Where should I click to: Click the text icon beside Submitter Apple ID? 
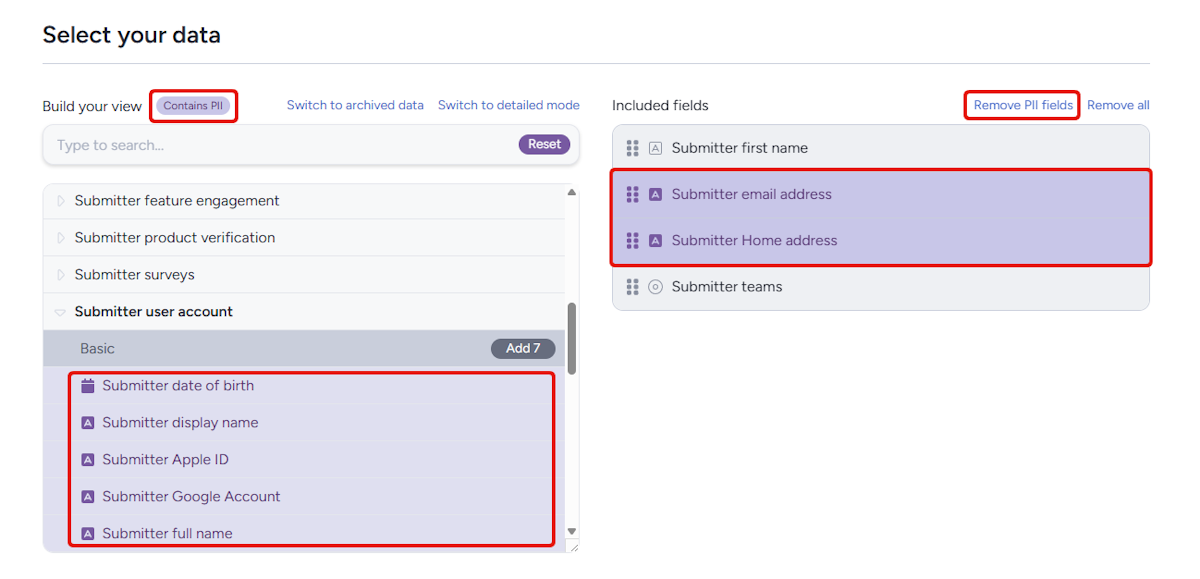pos(88,460)
